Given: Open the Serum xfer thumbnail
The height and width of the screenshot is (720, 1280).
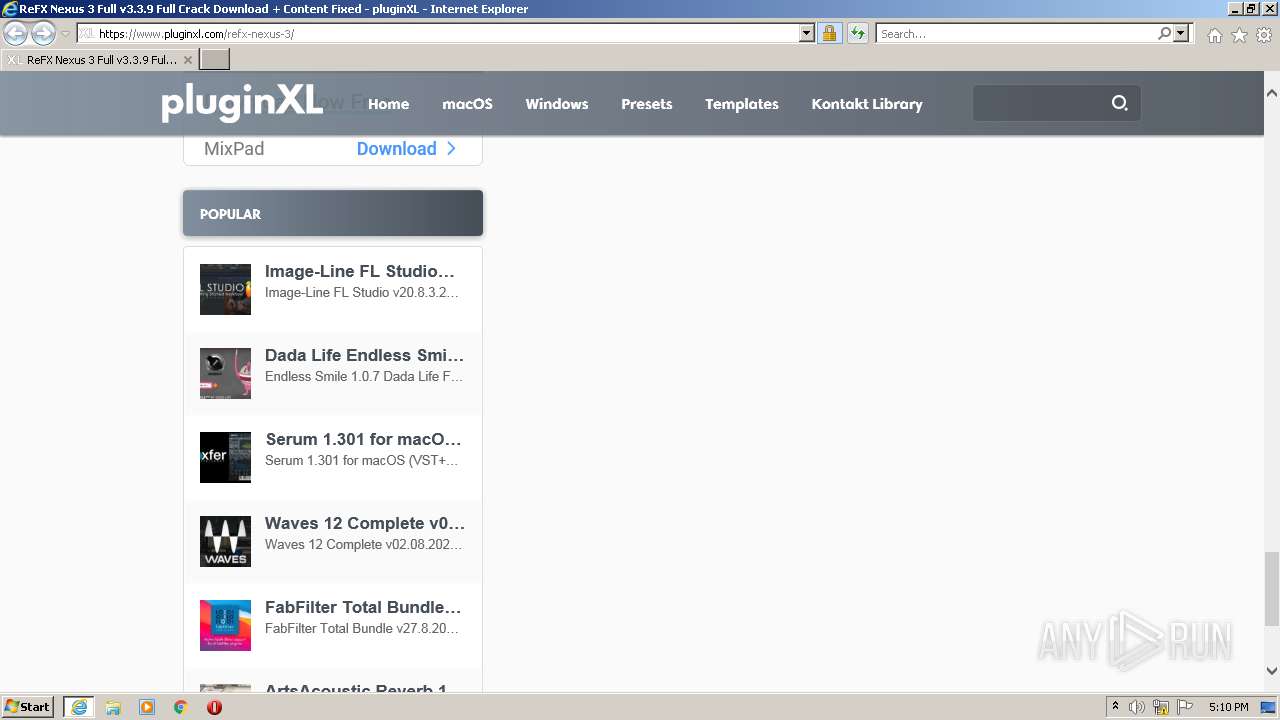Looking at the screenshot, I should (x=225, y=458).
